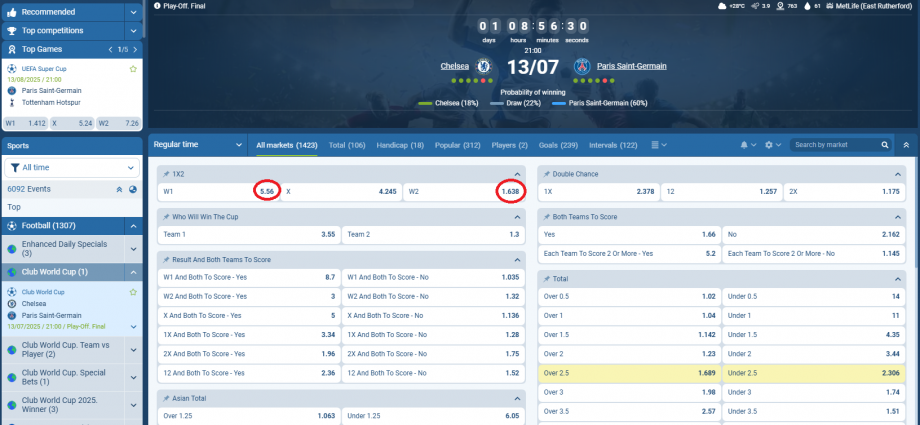Open the gear settings menu
This screenshot has width=920, height=425.
(x=773, y=145)
